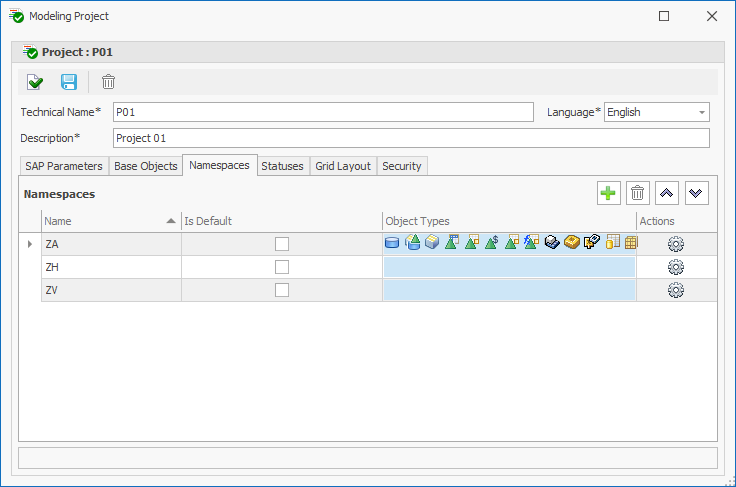Image resolution: width=736 pixels, height=487 pixels.
Task: Open the Language dropdown
Action: click(702, 113)
